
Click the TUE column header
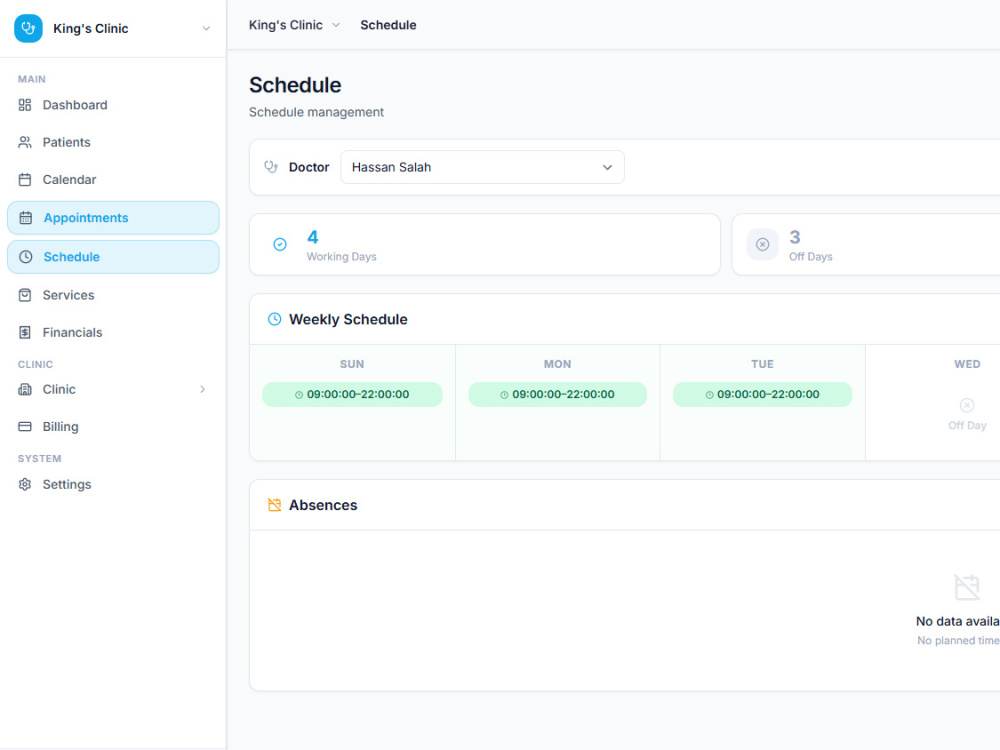[763, 364]
